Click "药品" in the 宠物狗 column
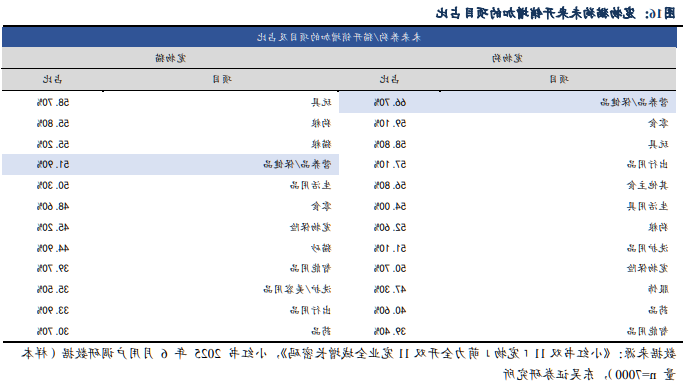684x388 pixels. [658, 310]
